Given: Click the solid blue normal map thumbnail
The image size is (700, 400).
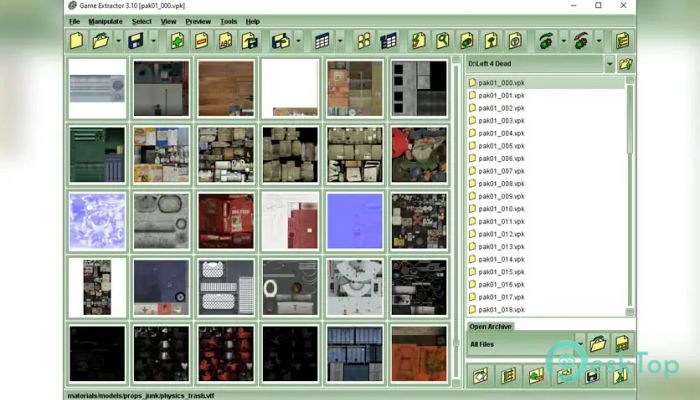Looking at the screenshot, I should [354, 221].
